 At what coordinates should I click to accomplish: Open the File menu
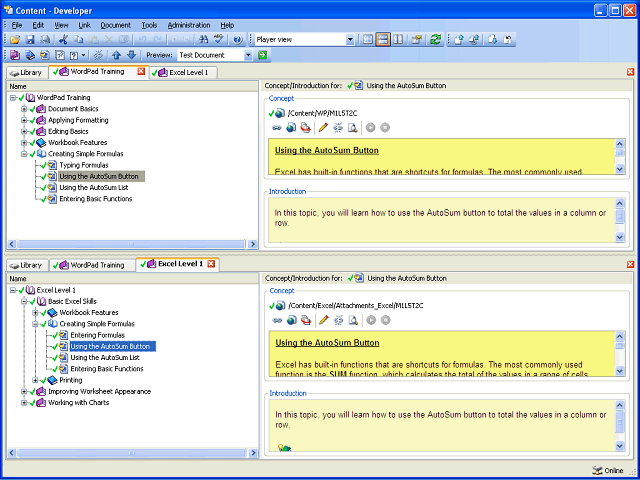[x=17, y=25]
